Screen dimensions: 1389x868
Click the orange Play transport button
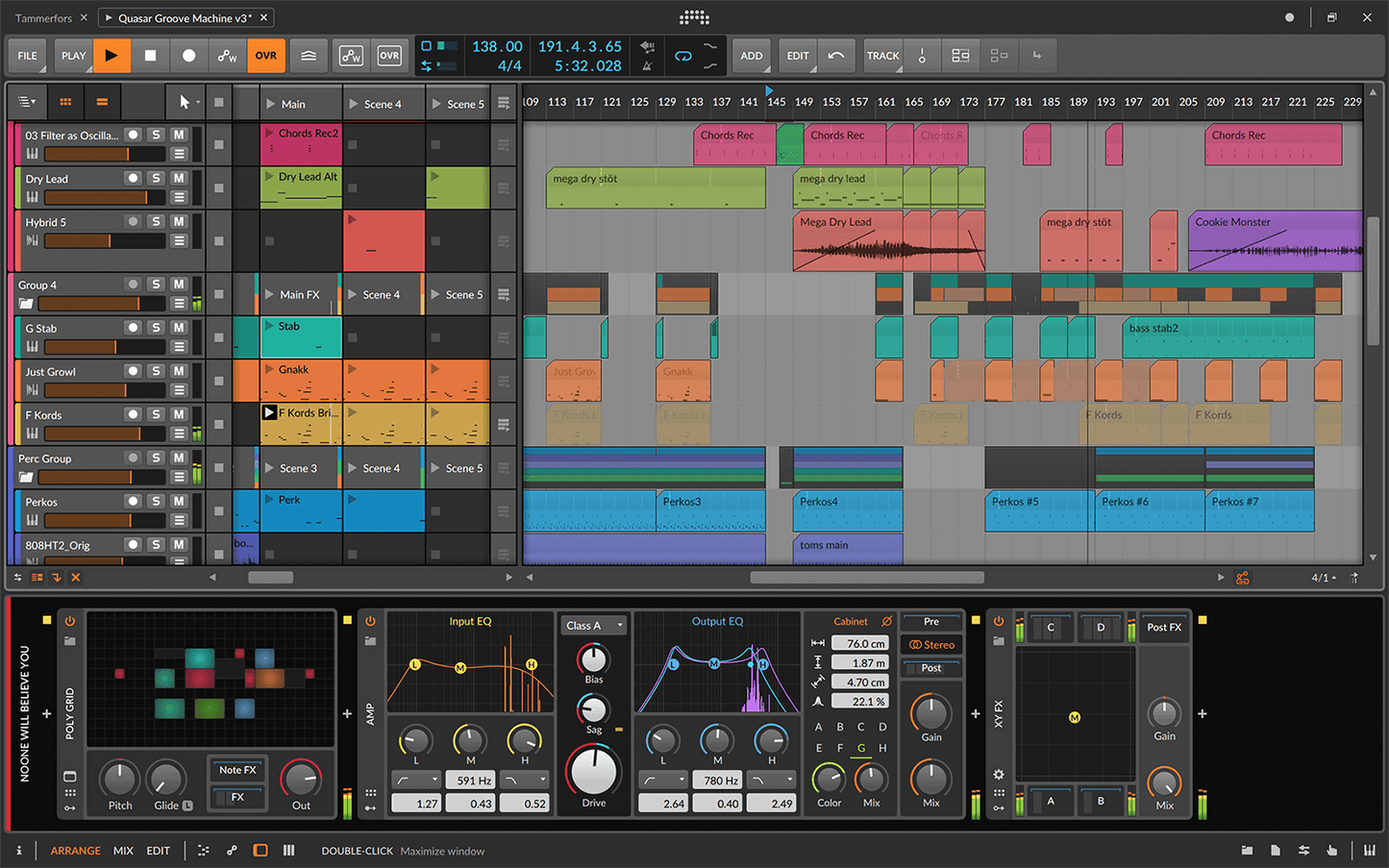coord(112,56)
